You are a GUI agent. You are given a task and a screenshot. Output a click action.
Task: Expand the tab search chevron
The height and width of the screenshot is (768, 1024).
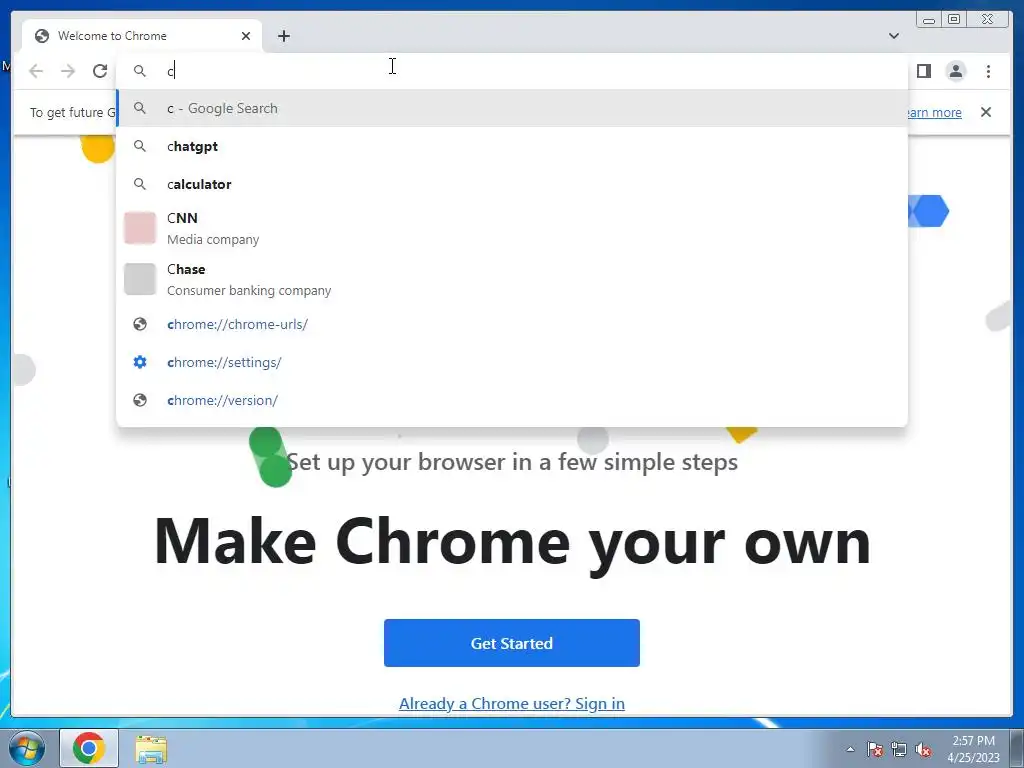point(893,36)
